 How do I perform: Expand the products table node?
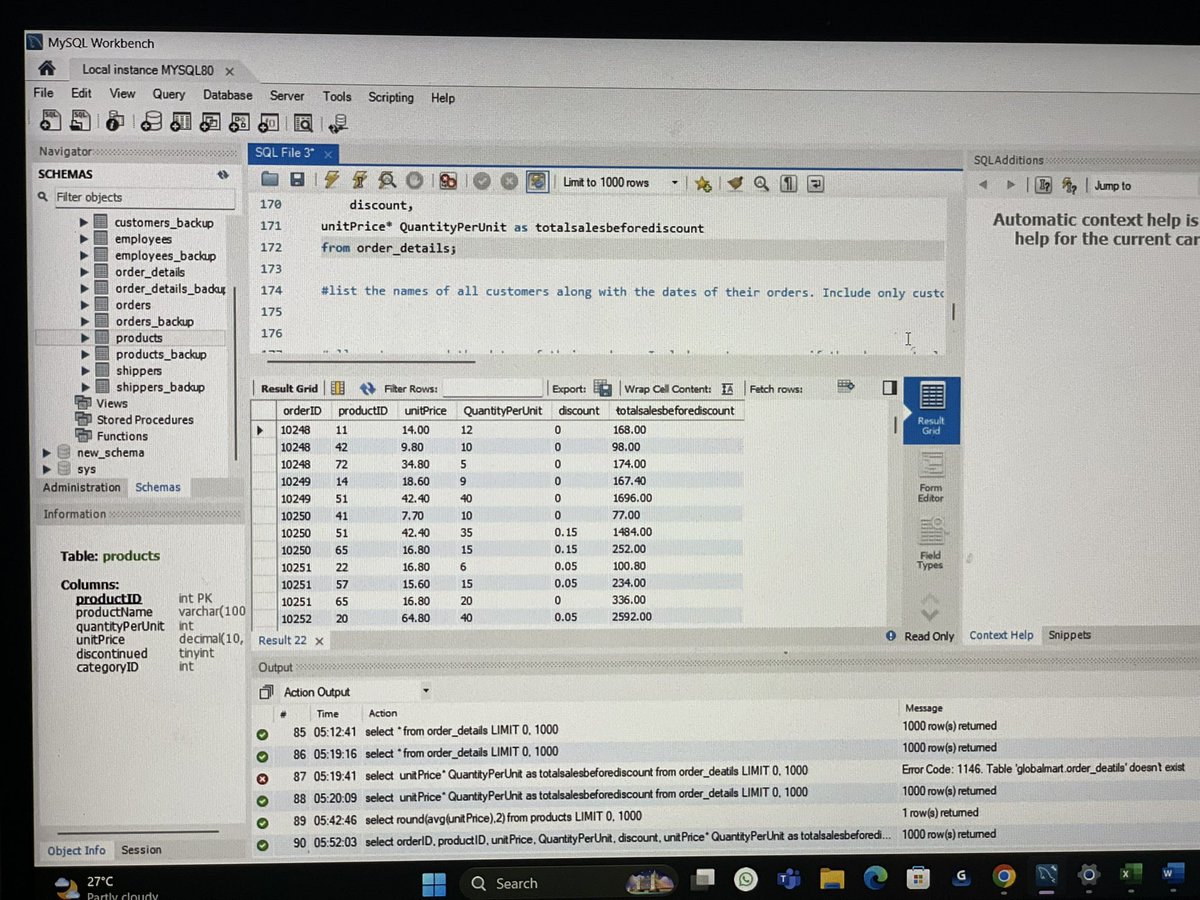85,338
